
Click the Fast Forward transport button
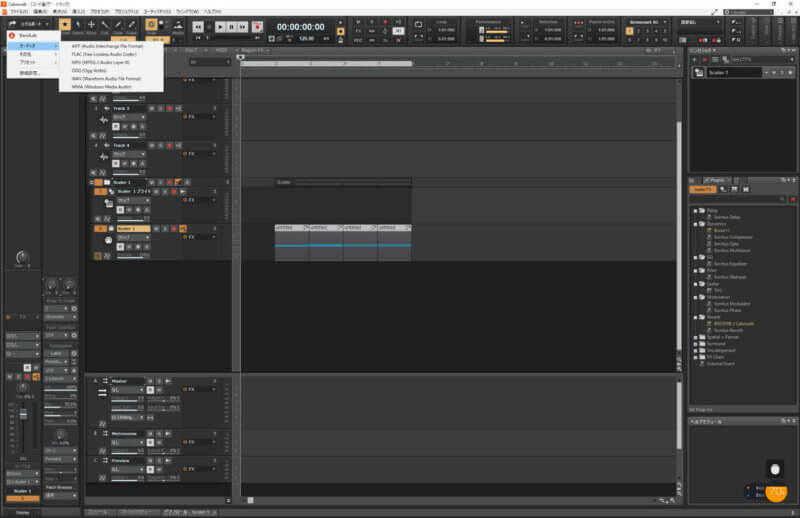point(243,27)
